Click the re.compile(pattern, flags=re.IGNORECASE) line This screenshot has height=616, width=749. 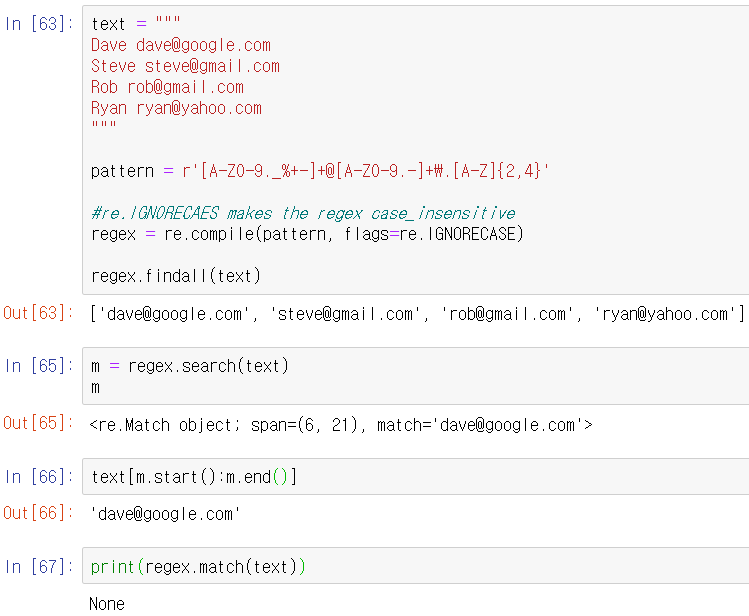307,234
